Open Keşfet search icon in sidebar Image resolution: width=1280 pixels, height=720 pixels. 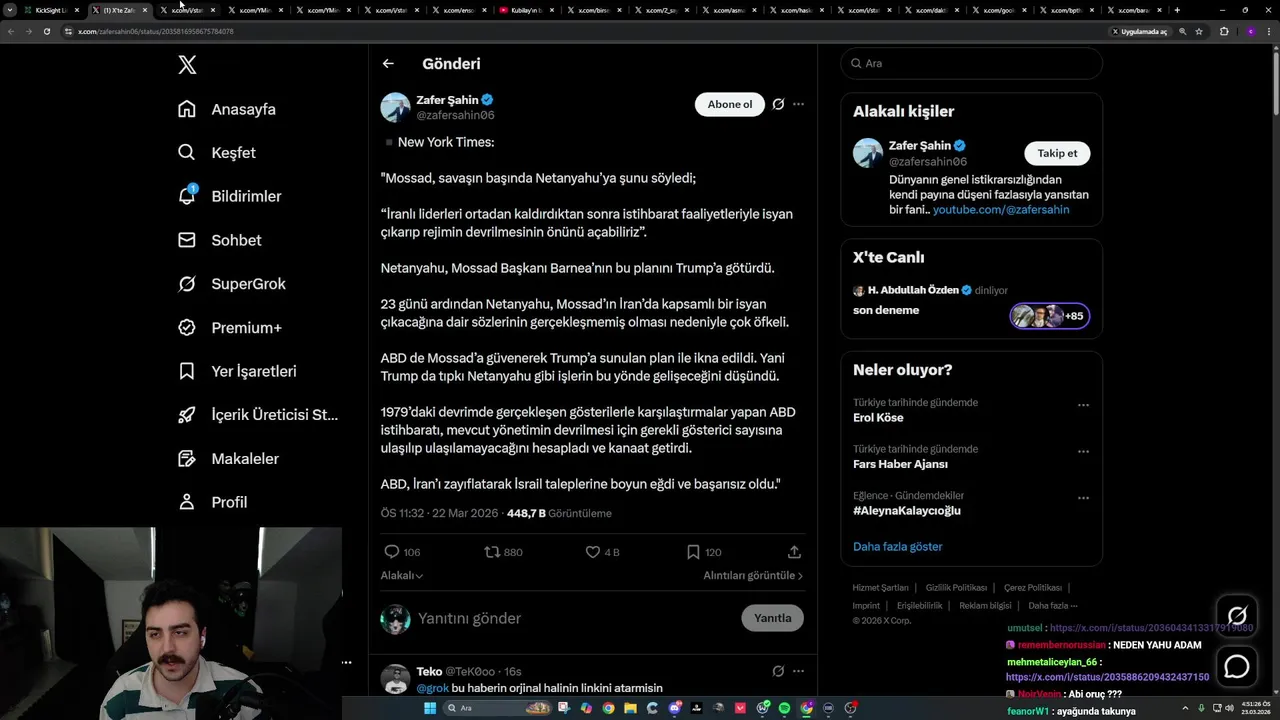pos(187,153)
